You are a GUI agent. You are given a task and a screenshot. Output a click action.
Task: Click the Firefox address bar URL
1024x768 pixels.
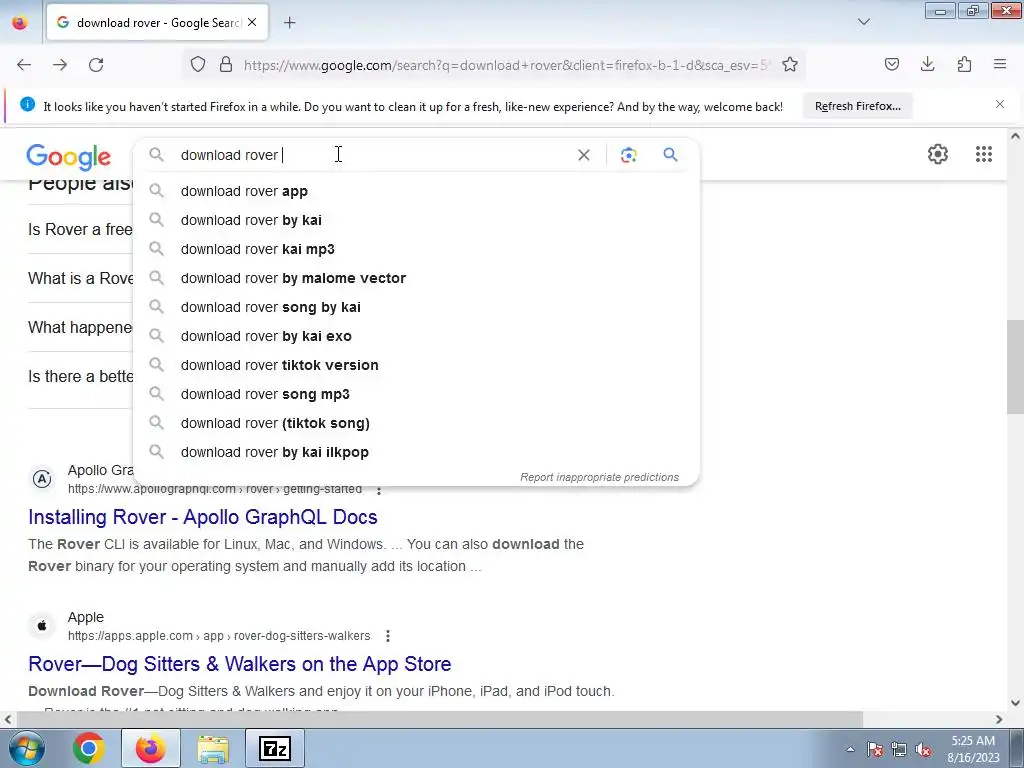(x=505, y=65)
